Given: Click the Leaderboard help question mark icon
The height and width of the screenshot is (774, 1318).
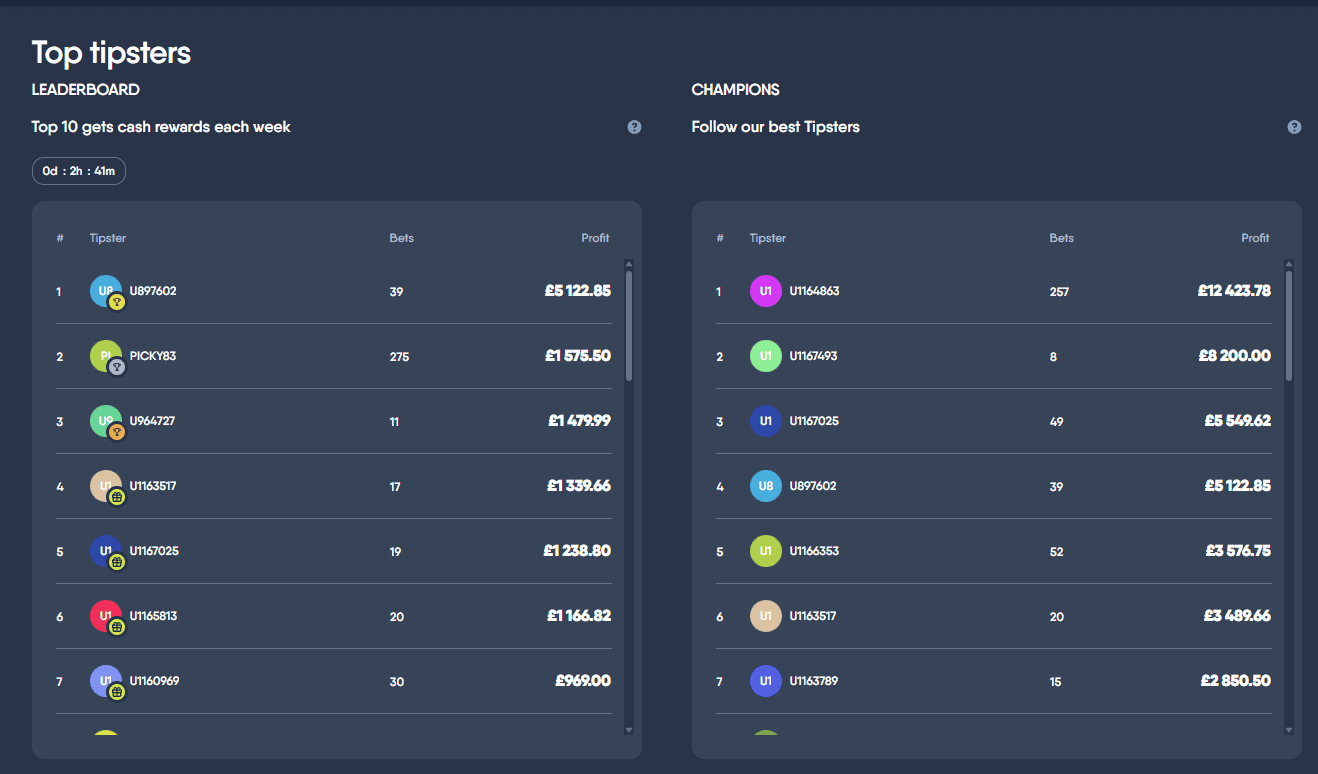Looking at the screenshot, I should (634, 127).
